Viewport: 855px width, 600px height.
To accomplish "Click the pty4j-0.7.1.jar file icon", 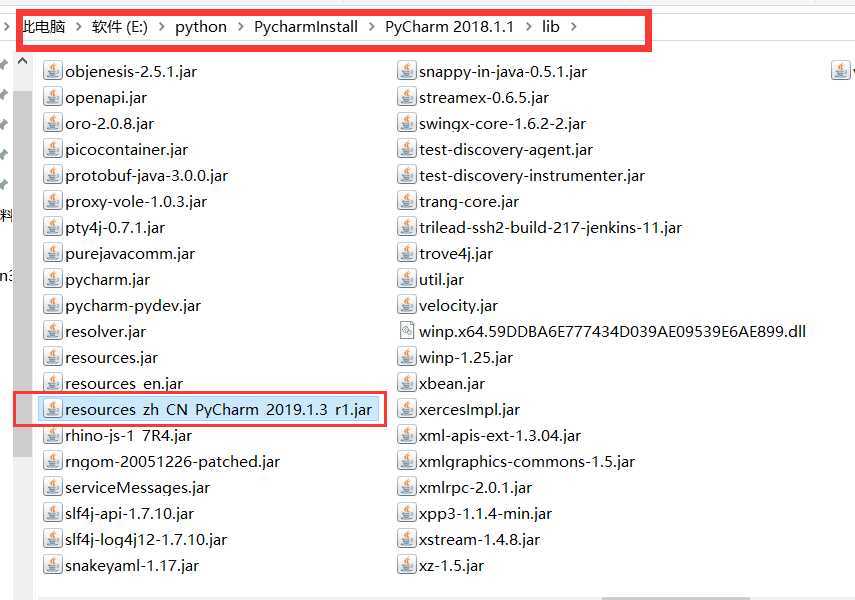I will [x=52, y=227].
